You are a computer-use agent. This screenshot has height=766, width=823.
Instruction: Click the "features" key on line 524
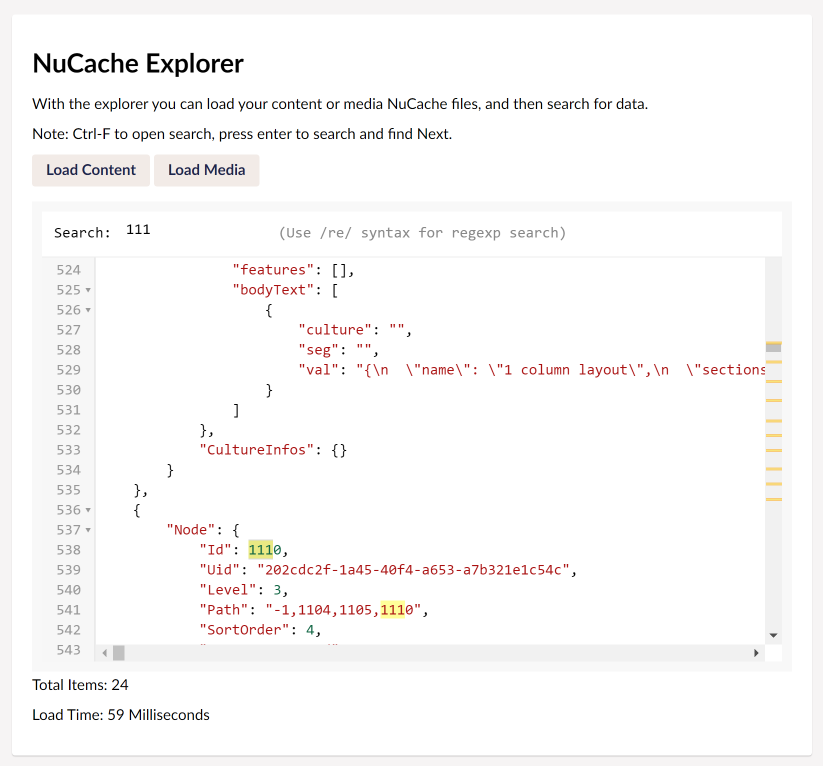pos(273,270)
